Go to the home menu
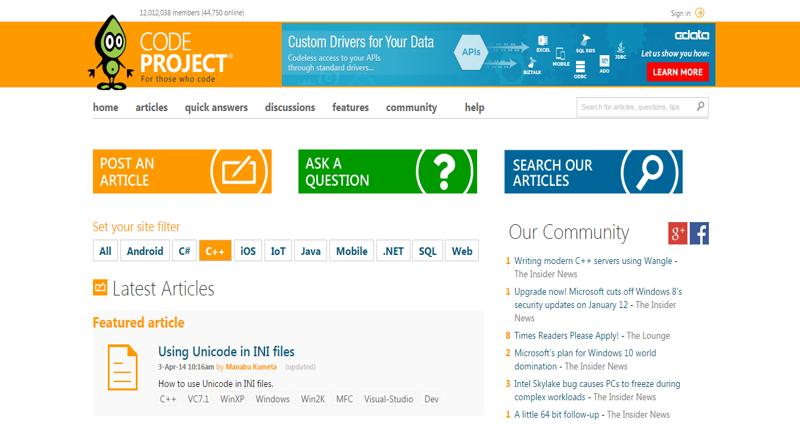Screen dimensions: 800x424 pyautogui.click(x=106, y=107)
